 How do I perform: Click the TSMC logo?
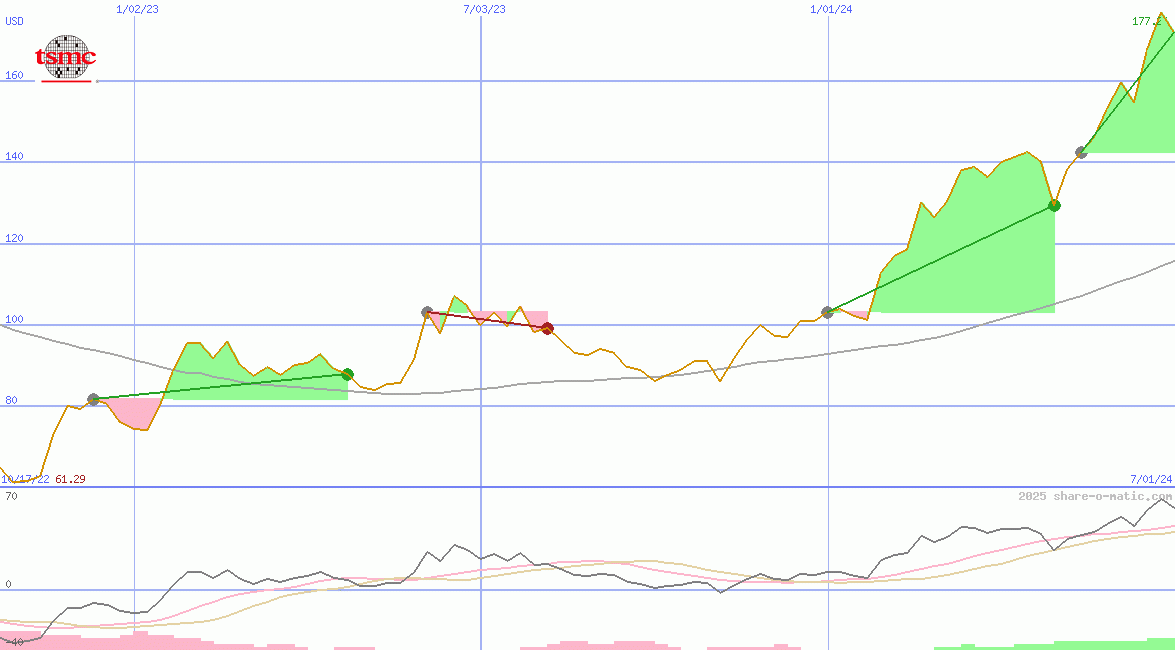pyautogui.click(x=66, y=58)
